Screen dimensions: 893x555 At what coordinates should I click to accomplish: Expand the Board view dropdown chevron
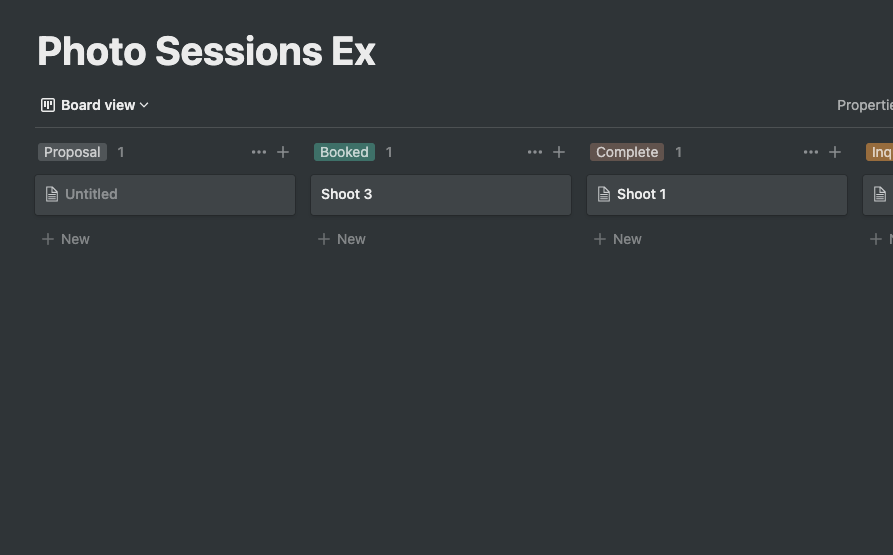144,105
